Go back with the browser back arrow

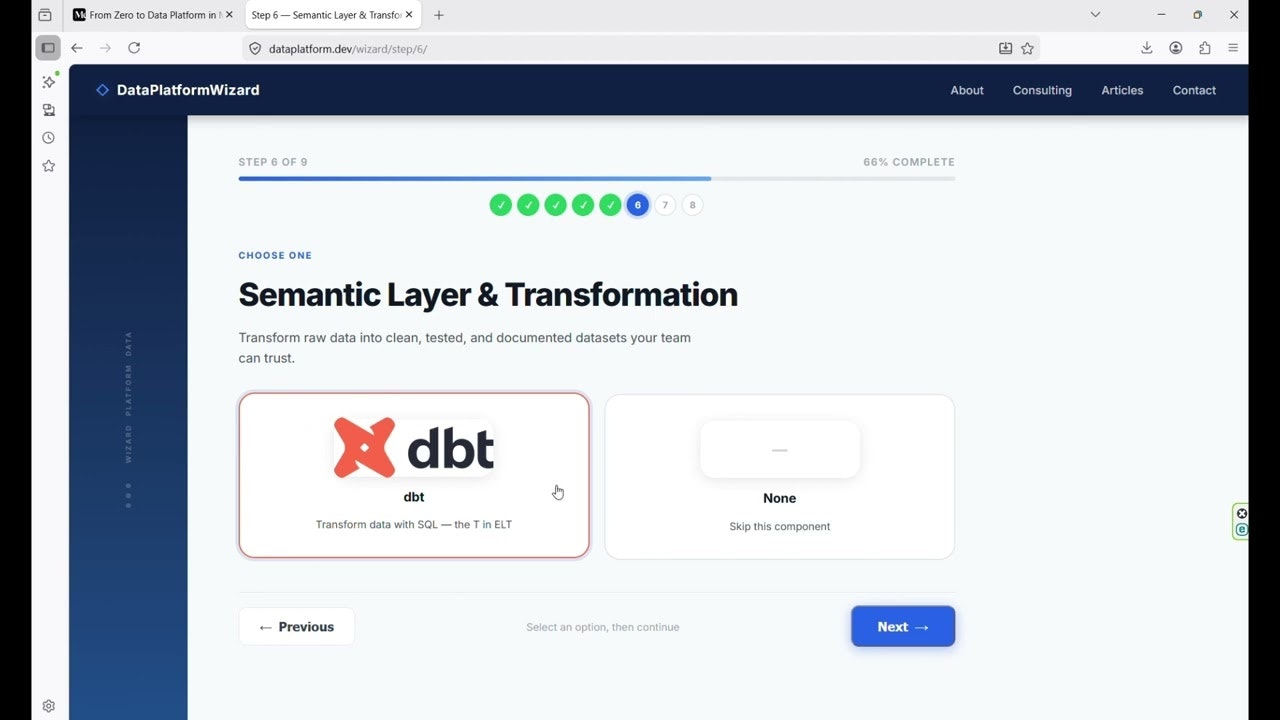tap(77, 48)
